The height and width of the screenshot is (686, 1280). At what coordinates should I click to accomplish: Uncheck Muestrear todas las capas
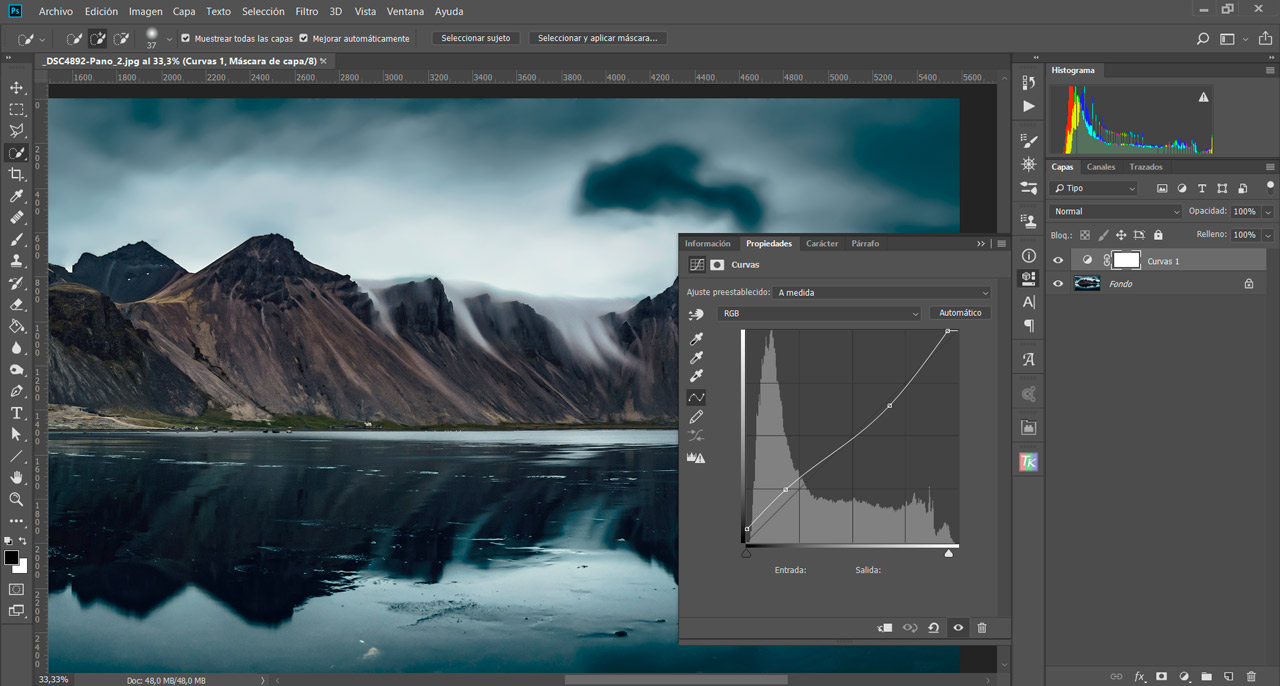coord(185,38)
